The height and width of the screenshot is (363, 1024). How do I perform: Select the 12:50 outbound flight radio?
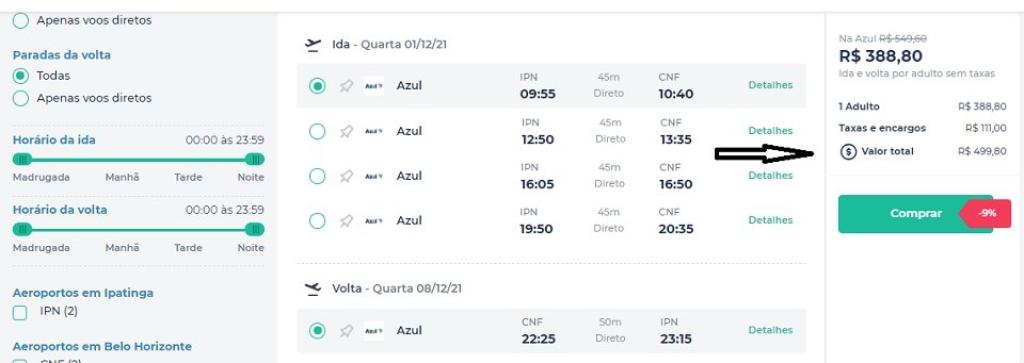coord(317,131)
